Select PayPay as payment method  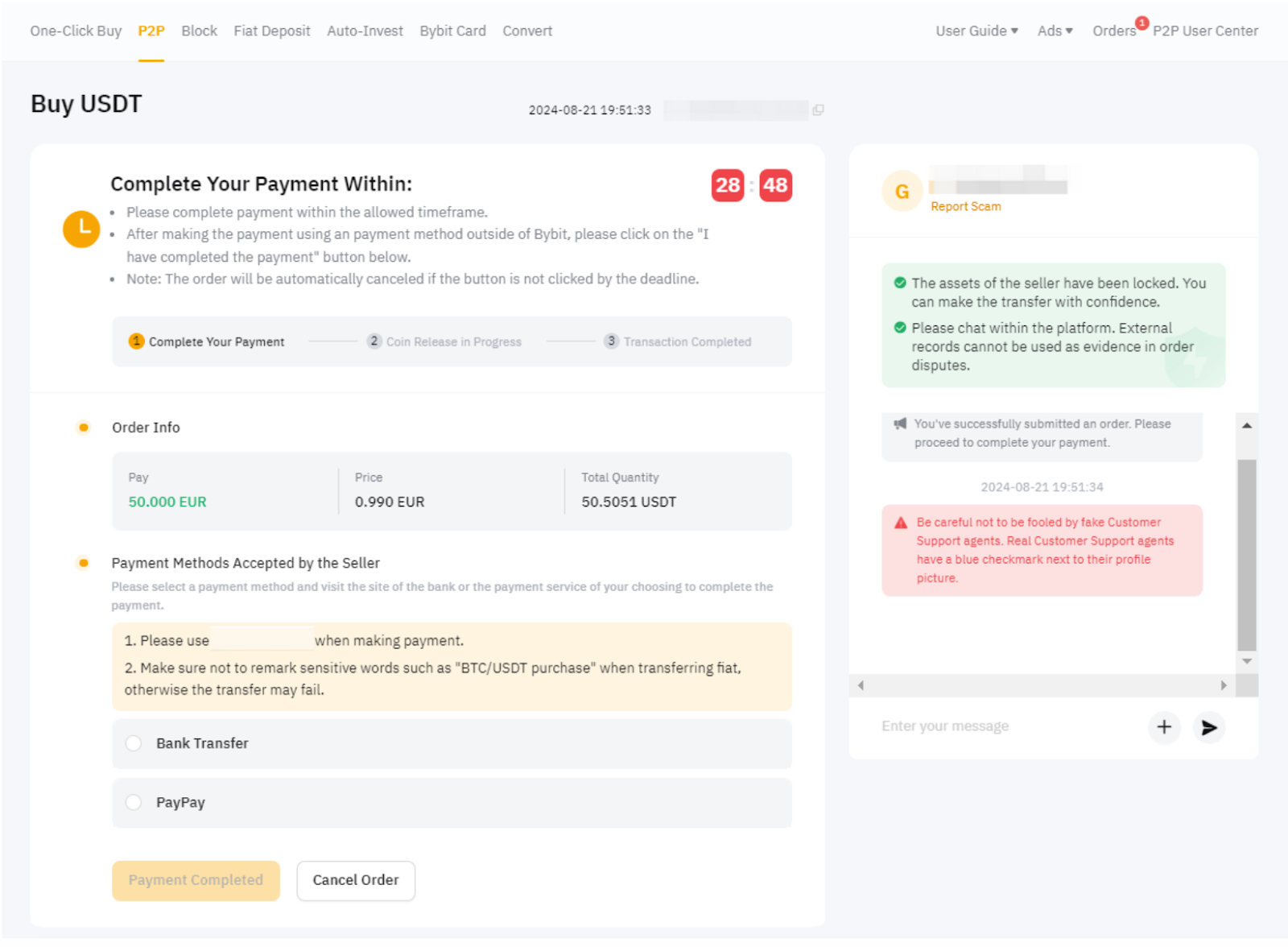(x=134, y=802)
